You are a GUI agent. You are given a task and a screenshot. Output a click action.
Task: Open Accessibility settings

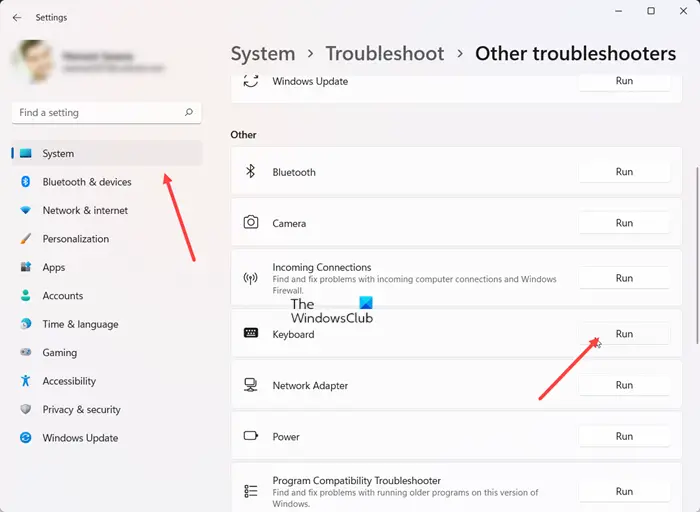click(x=107, y=381)
